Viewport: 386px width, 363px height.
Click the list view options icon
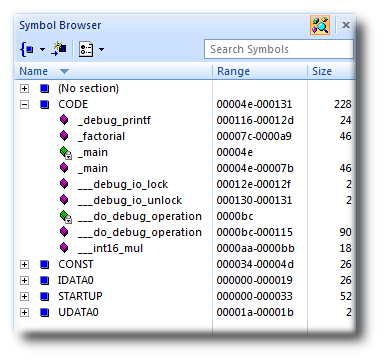pyautogui.click(x=86, y=50)
